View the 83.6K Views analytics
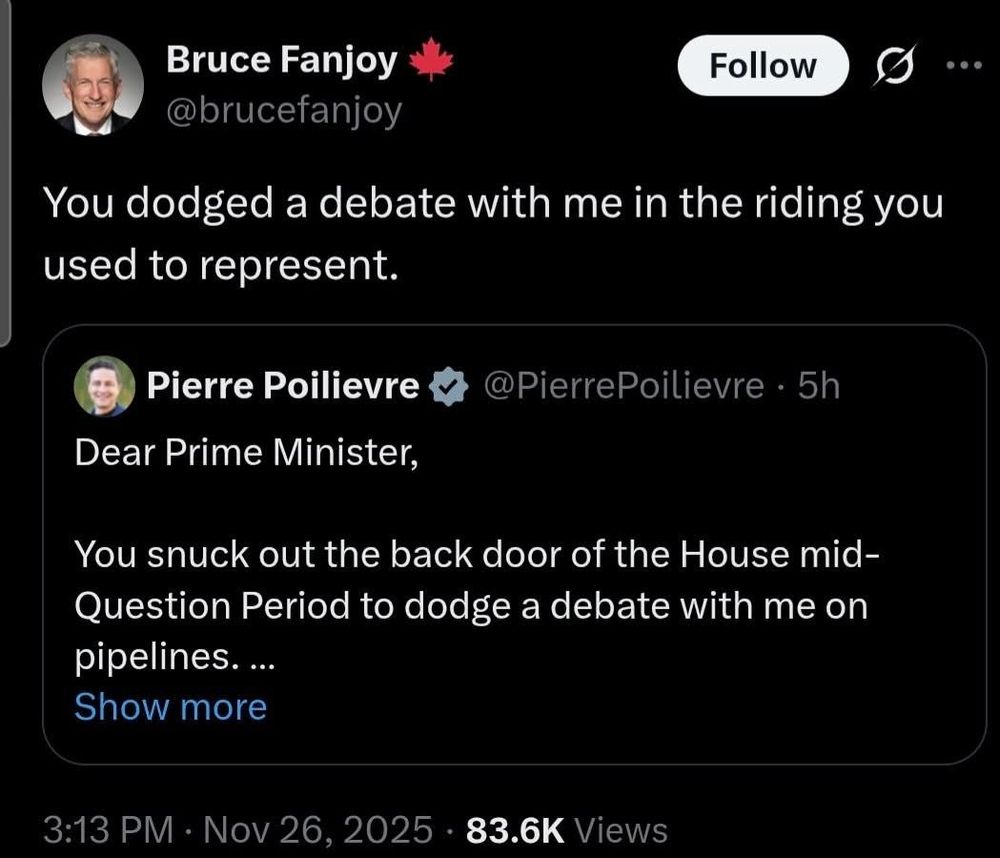Viewport: 1000px width, 858px height. click(567, 828)
